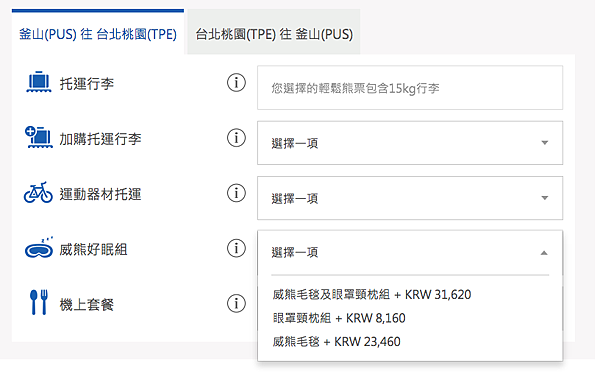Screen dimensions: 600x377
Task: Expand the 加購托運行李 dropdown
Action: pos(410,143)
